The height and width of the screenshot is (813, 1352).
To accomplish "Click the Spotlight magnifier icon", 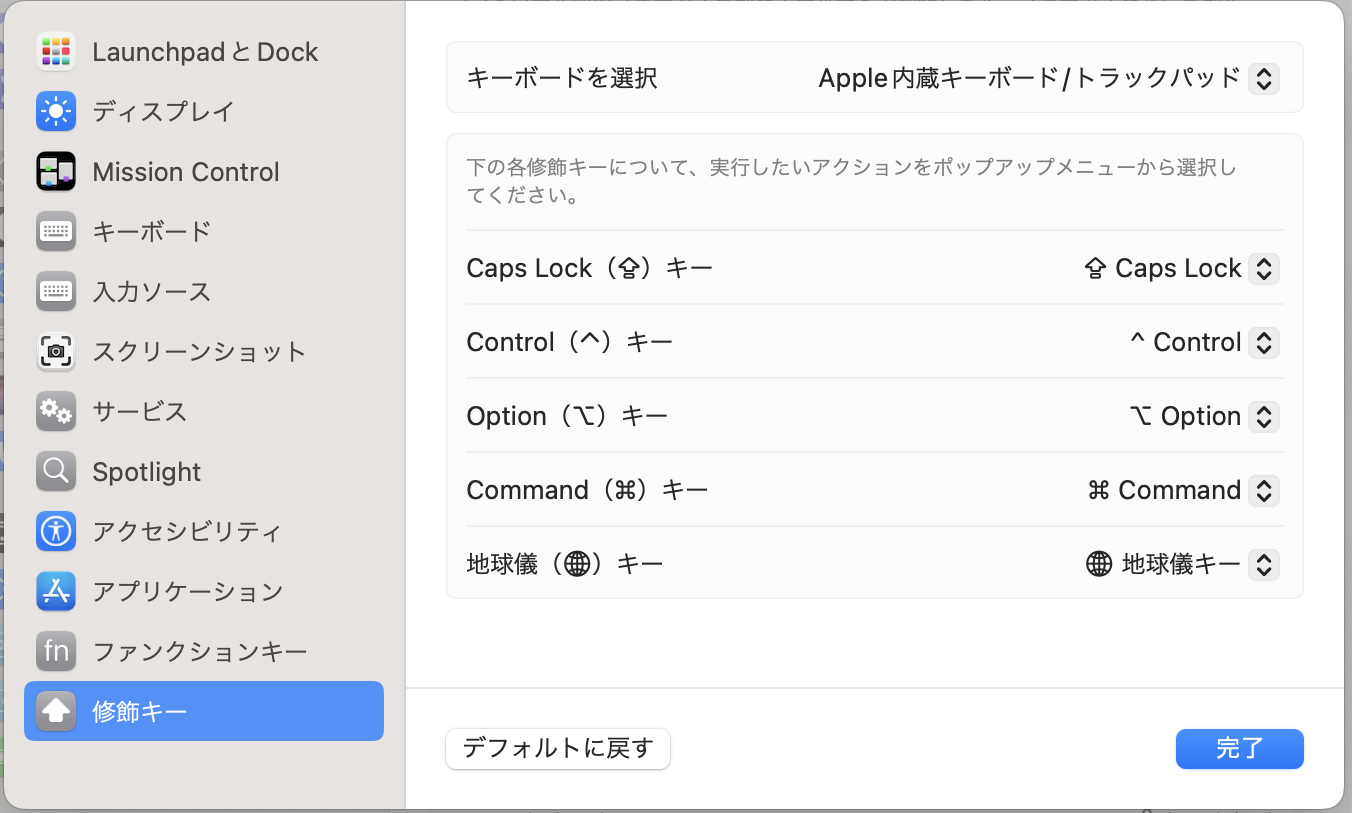I will click(x=56, y=471).
